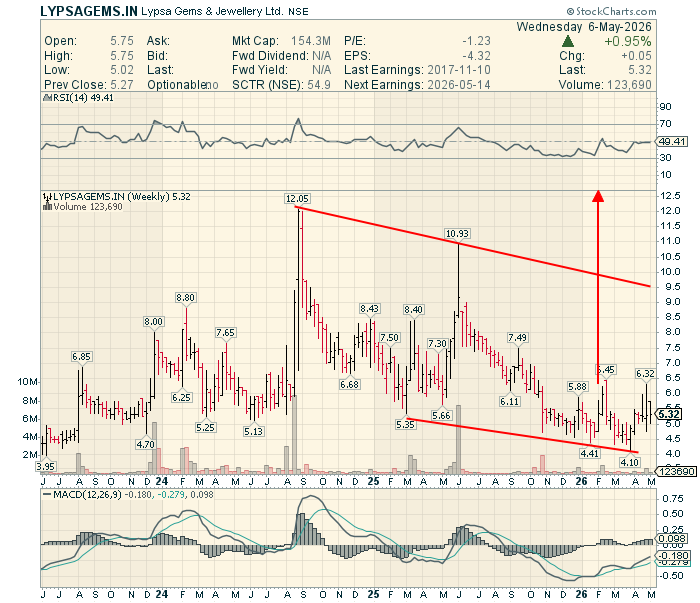Click the 7.50 high price label
The image size is (700, 603).
point(389,337)
